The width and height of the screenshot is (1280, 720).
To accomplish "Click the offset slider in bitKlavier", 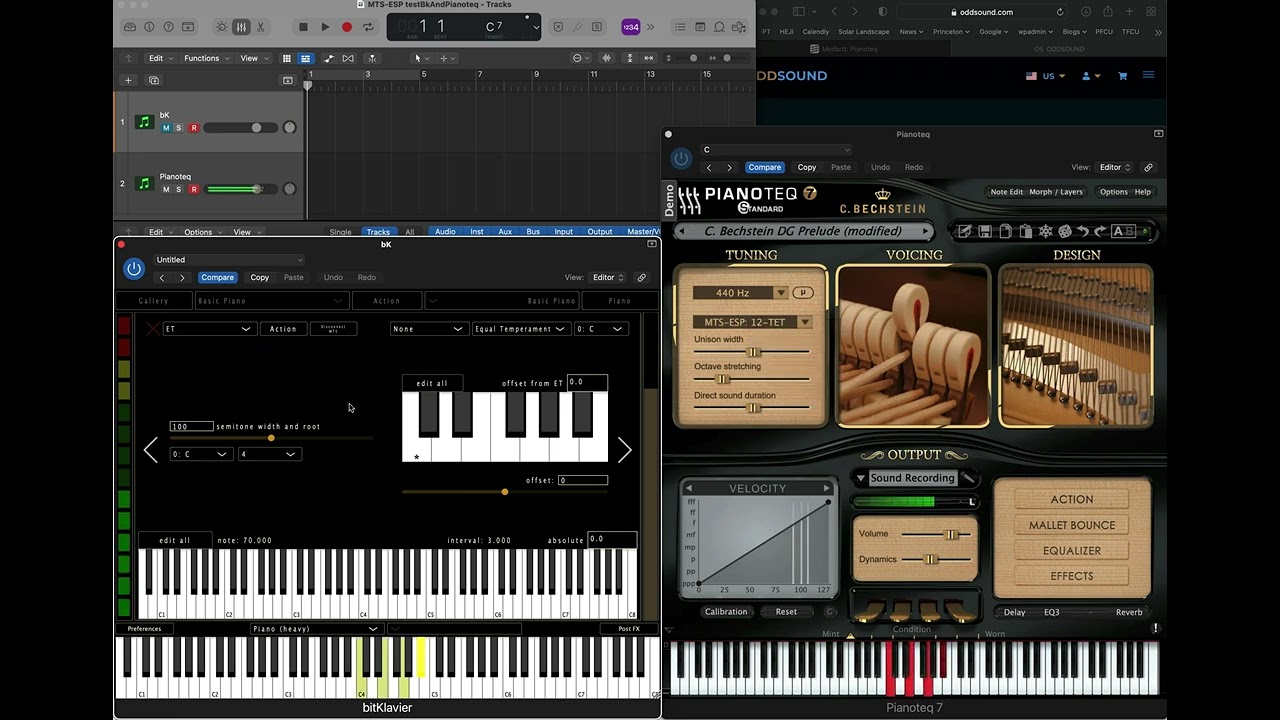I will tap(504, 491).
